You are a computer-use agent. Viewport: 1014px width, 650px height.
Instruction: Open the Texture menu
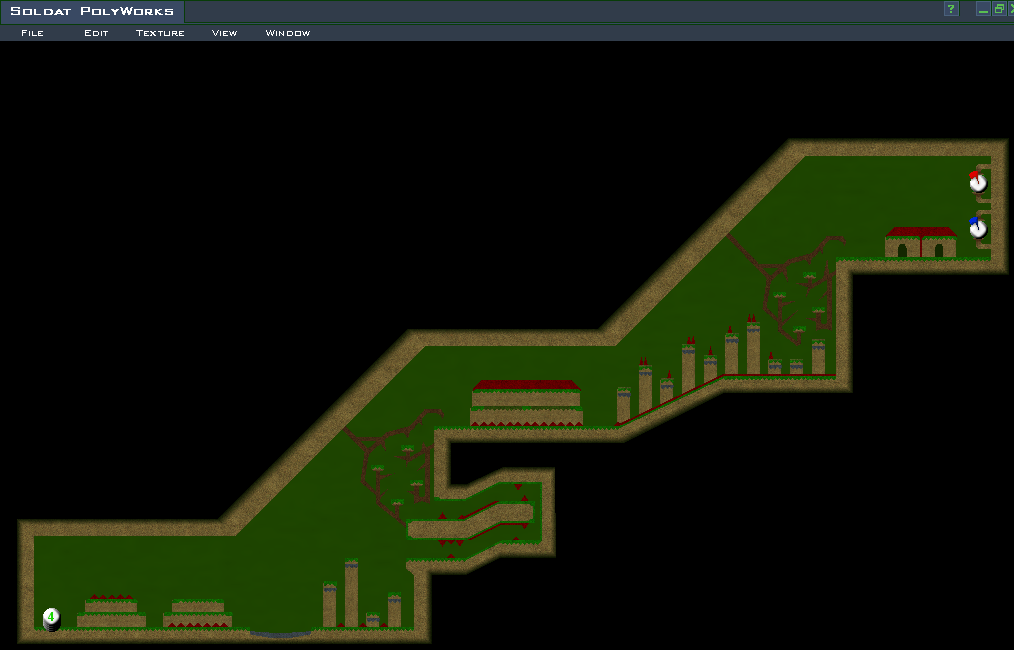tap(160, 33)
